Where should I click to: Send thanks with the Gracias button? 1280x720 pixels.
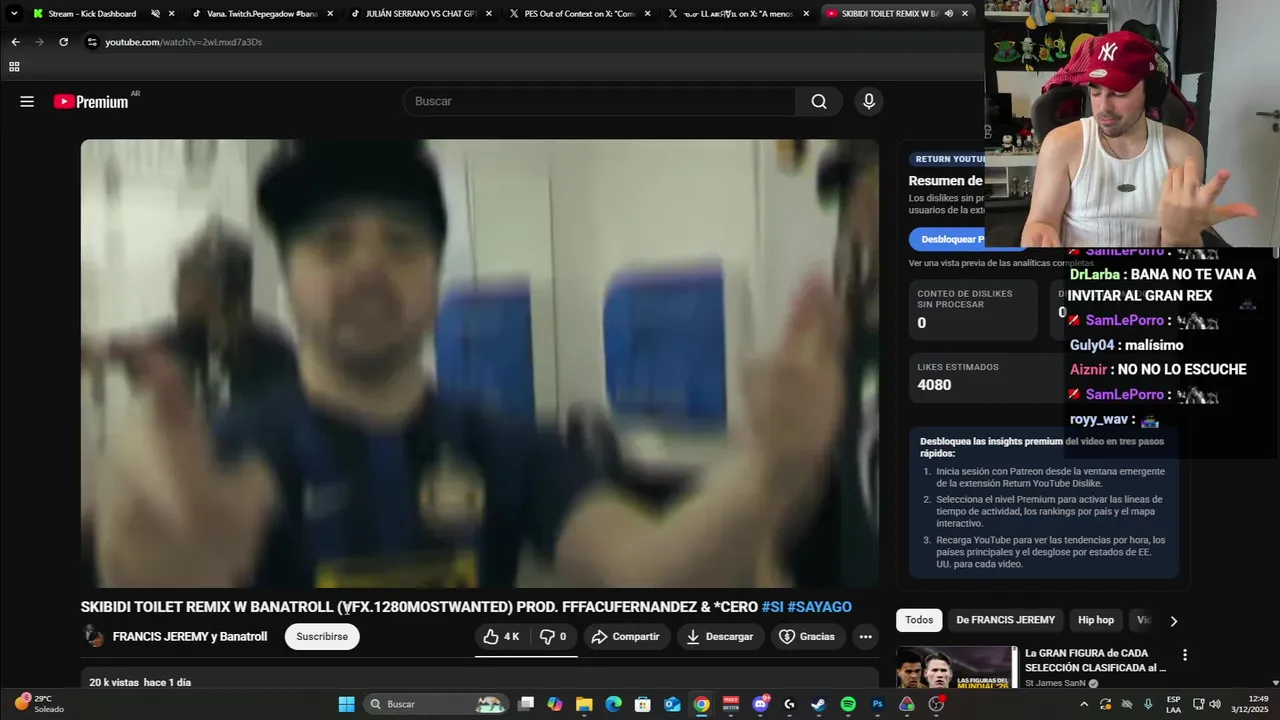(x=807, y=636)
